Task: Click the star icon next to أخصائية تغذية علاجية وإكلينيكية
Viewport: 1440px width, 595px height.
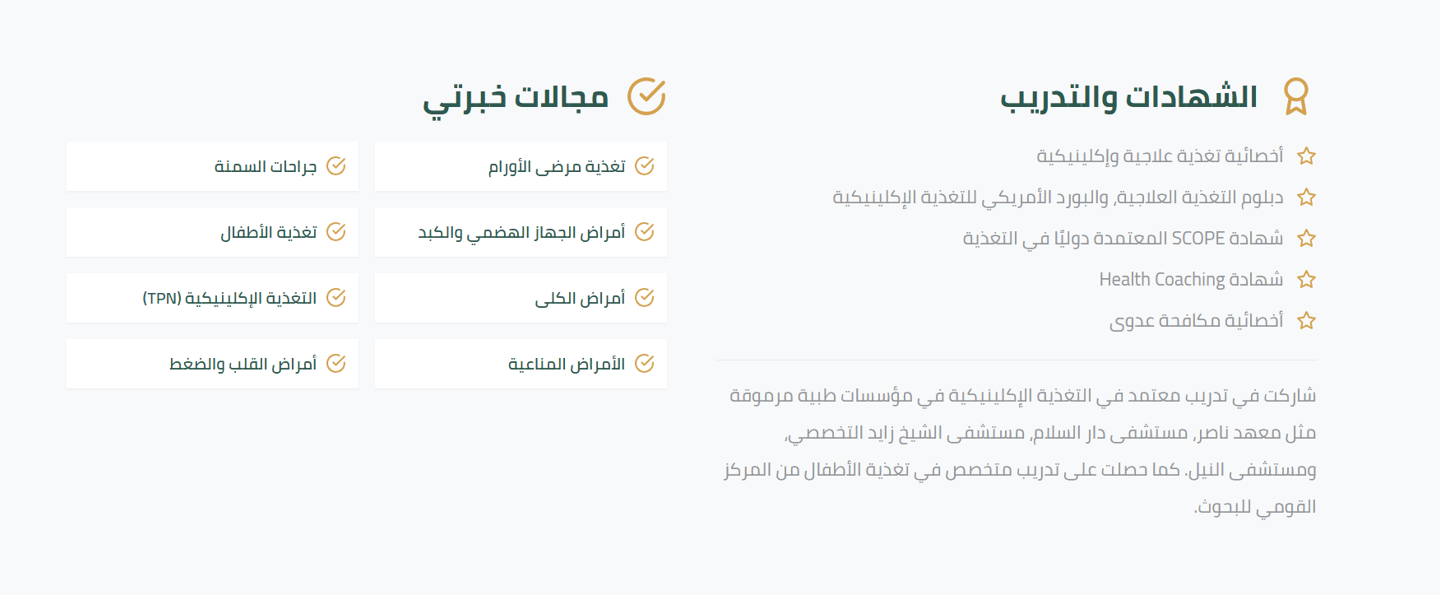Action: pyautogui.click(x=1306, y=156)
